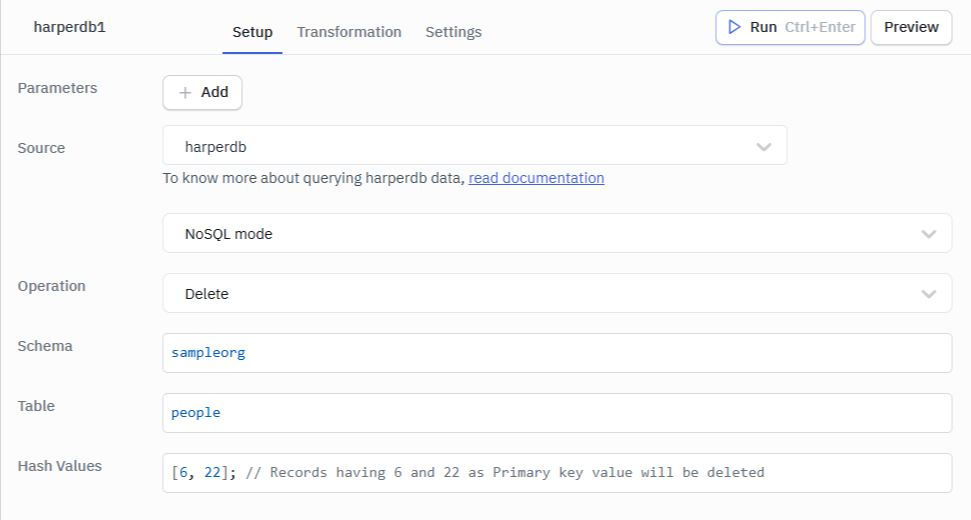Add a new parameter
Image resolution: width=971 pixels, height=520 pixels.
(x=202, y=92)
